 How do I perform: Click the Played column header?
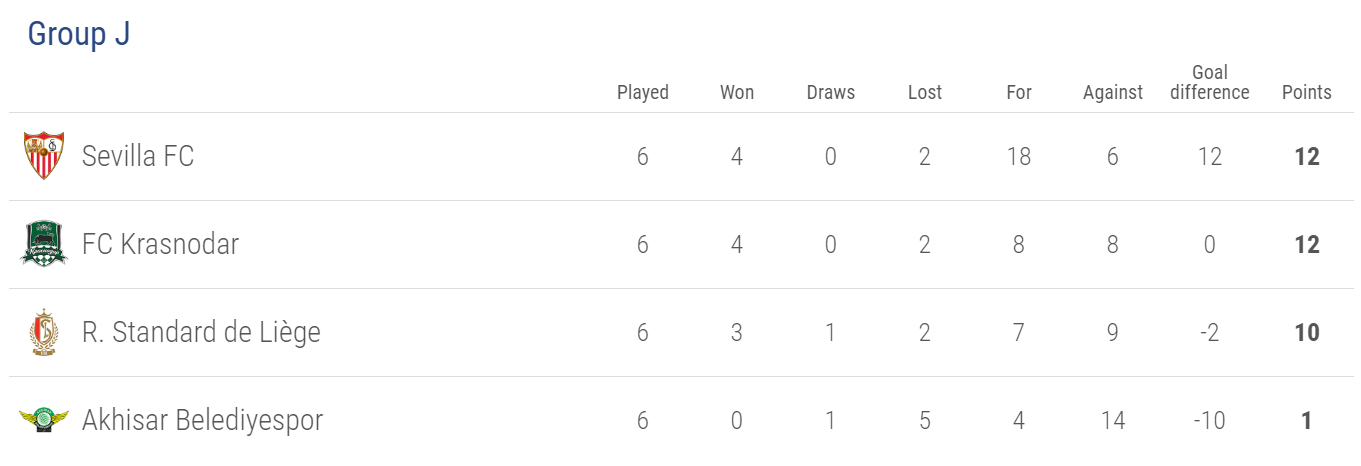[643, 92]
